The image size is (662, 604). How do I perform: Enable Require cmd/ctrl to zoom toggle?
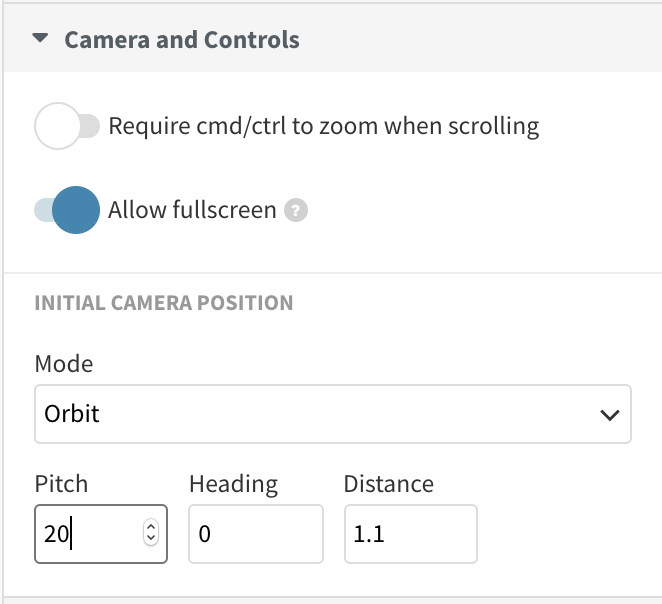(66, 127)
